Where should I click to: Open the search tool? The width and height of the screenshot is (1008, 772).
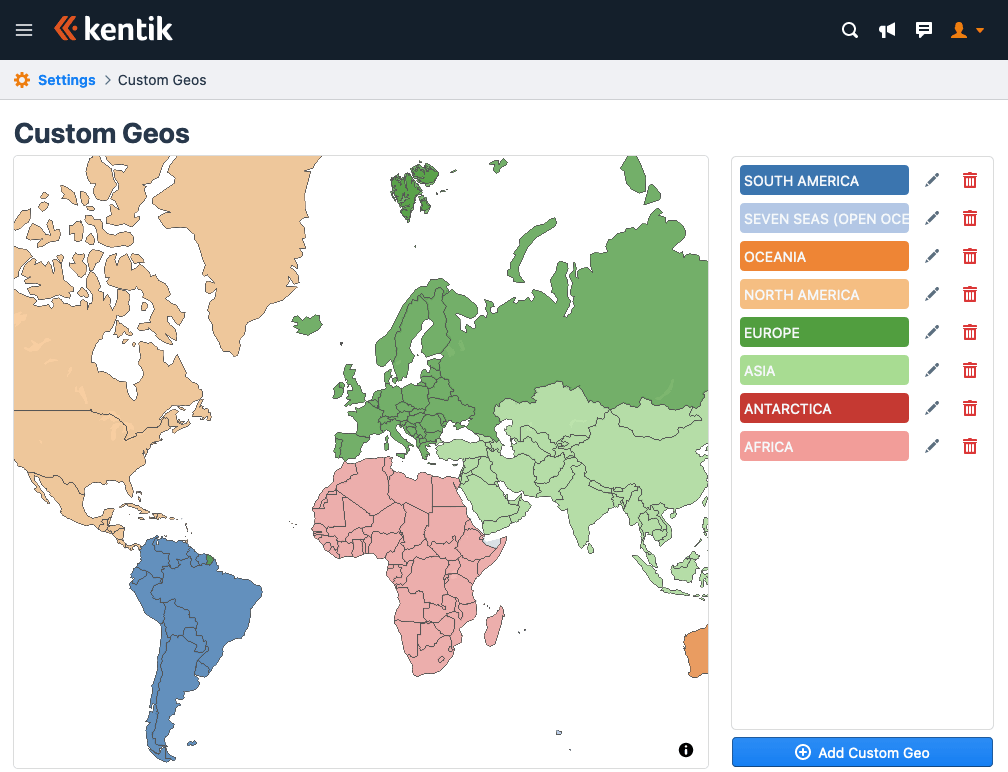pyautogui.click(x=849, y=30)
